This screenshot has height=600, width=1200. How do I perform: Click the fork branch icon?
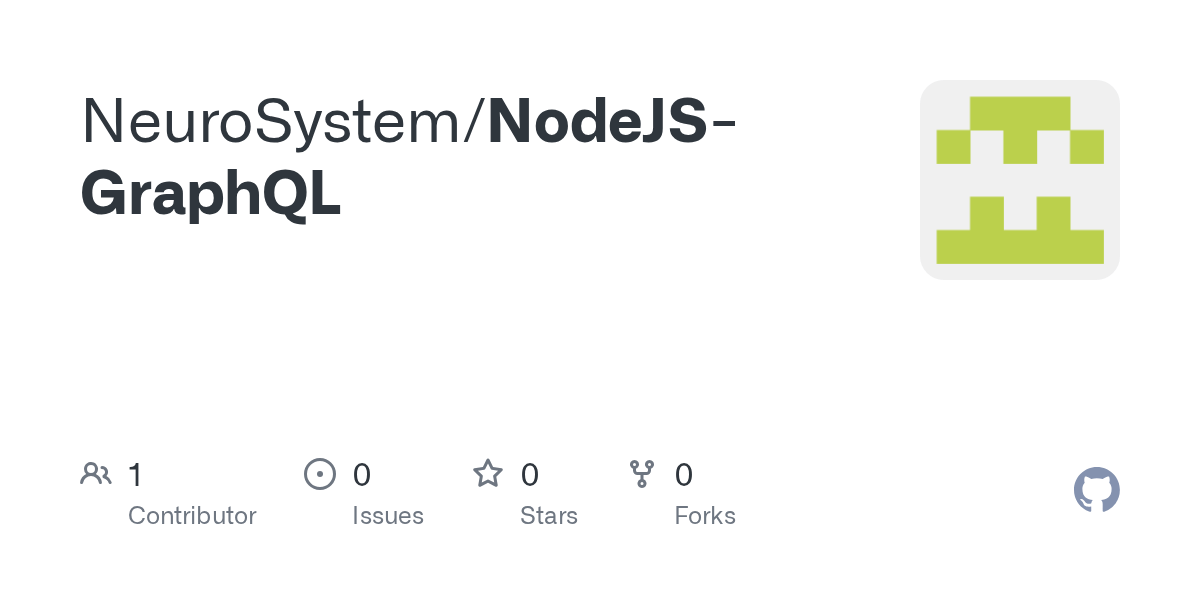click(642, 474)
